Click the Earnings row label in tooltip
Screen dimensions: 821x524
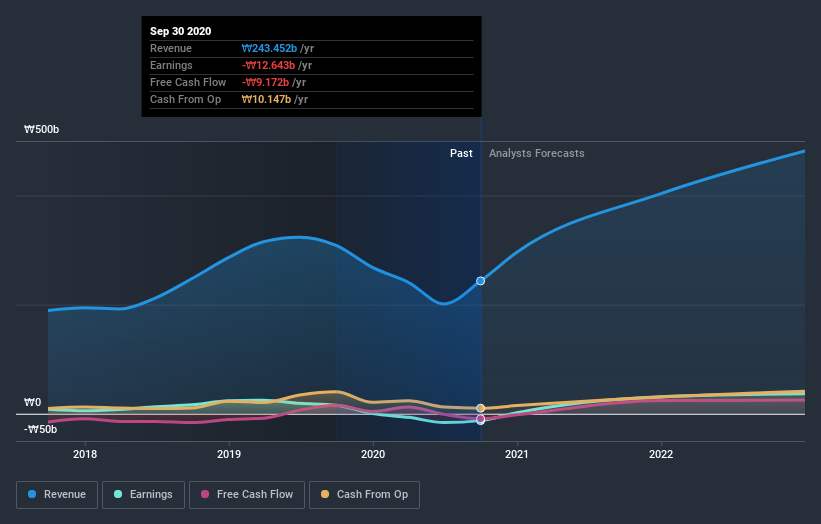click(x=171, y=65)
